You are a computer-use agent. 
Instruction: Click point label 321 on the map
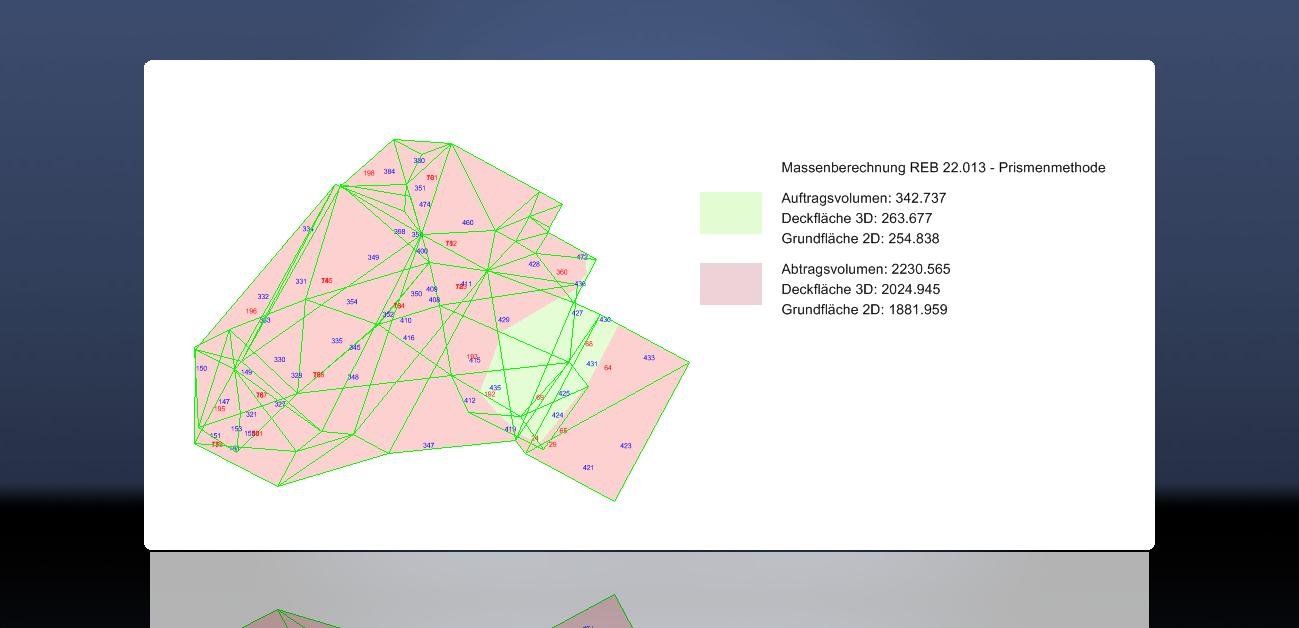tap(251, 415)
